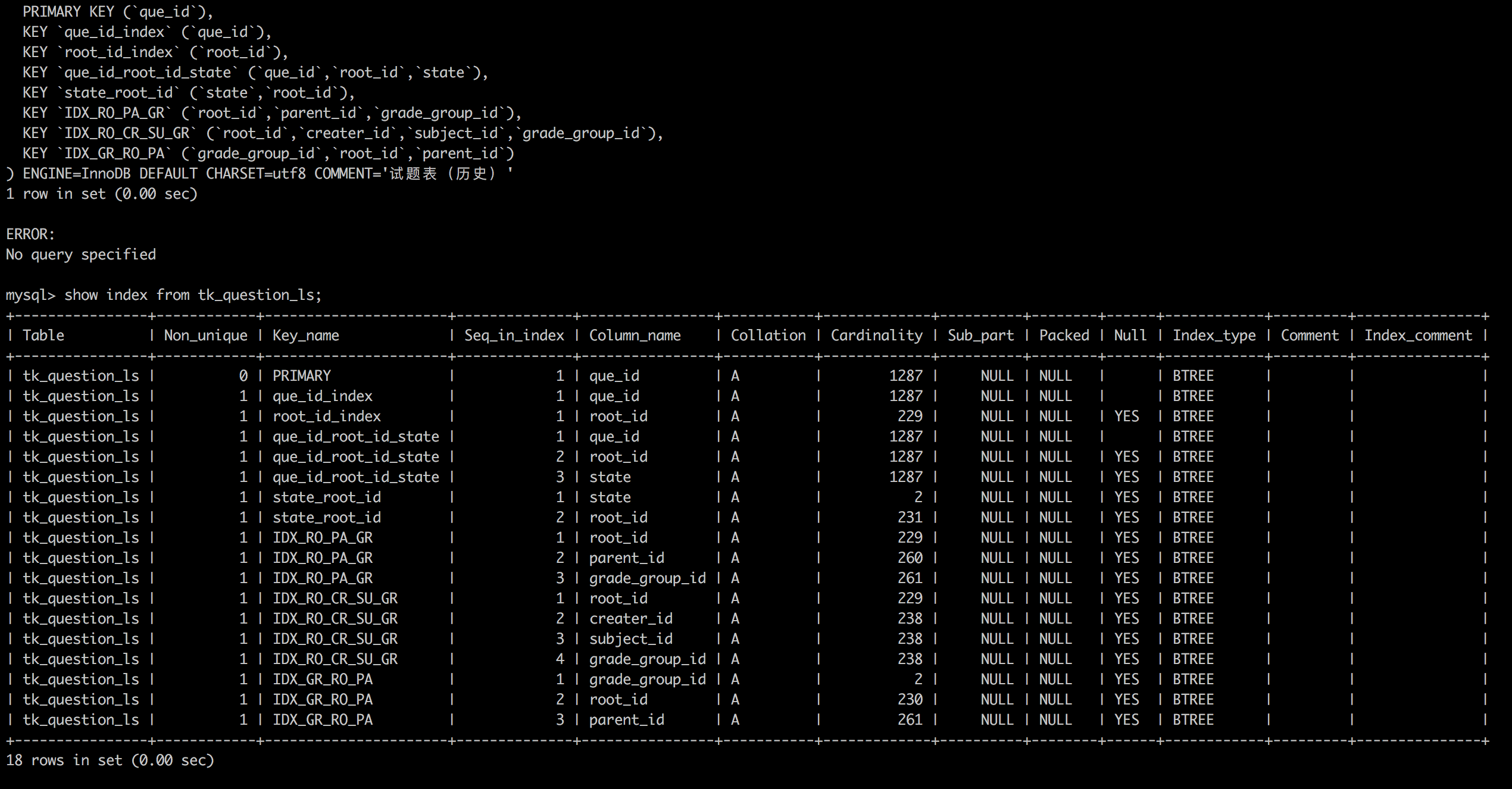Click the 'Index_comment' column header

(1418, 336)
